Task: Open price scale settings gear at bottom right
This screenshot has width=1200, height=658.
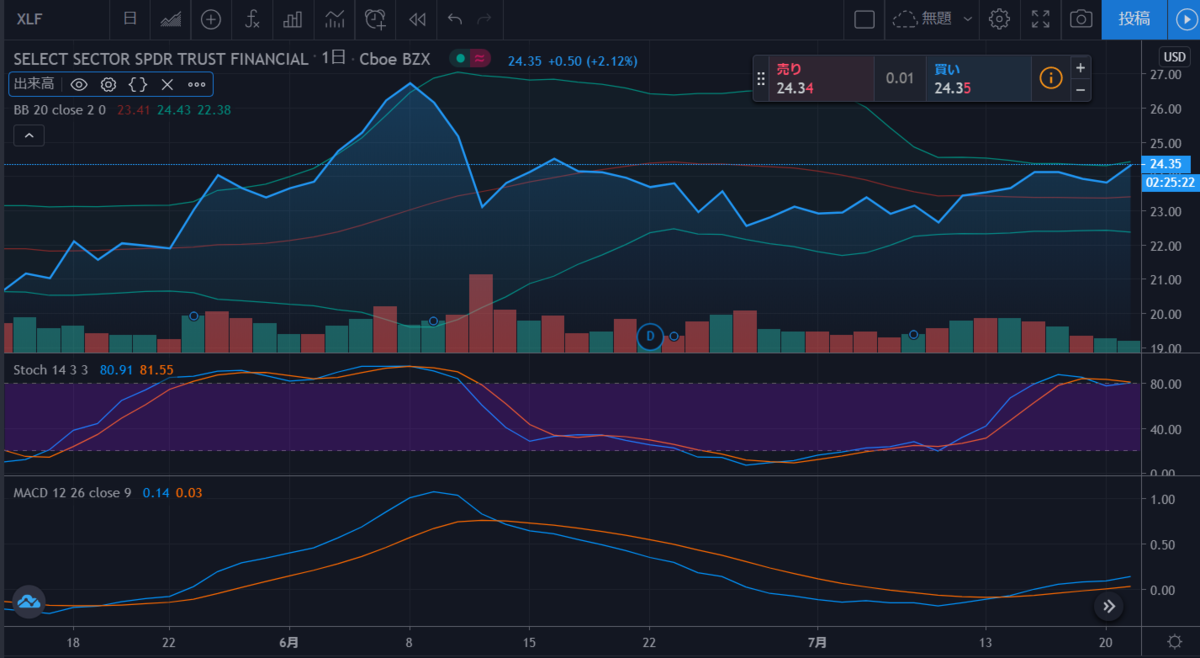Action: coord(1174,641)
